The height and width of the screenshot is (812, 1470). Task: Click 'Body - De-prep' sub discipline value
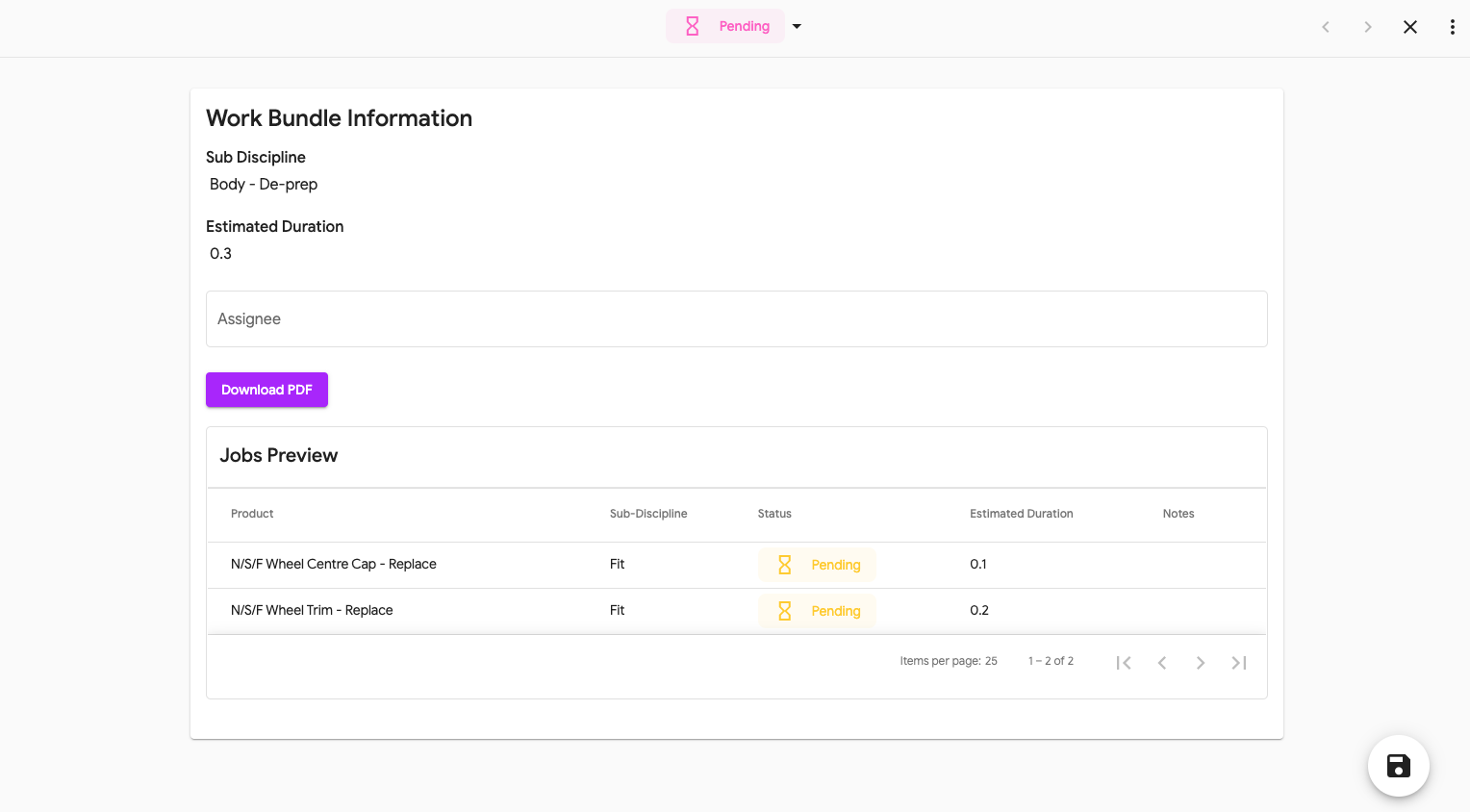(x=264, y=184)
